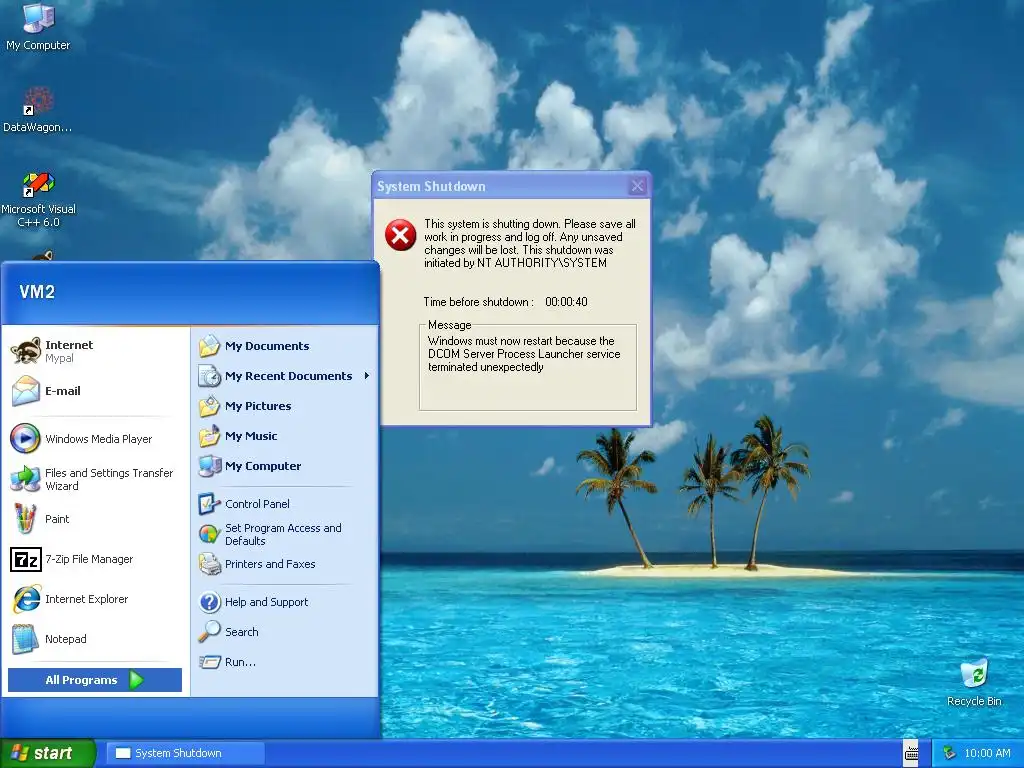Click System Shutdown taskbar button
This screenshot has width=1024, height=768.
click(x=185, y=753)
